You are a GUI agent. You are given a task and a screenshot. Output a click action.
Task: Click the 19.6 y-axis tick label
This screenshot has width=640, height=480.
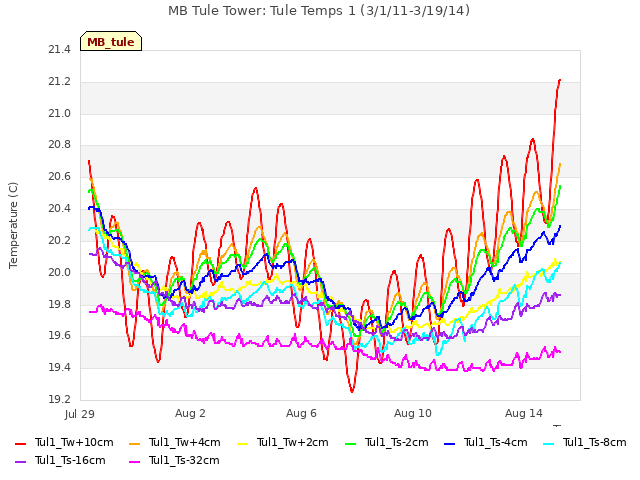pos(59,336)
